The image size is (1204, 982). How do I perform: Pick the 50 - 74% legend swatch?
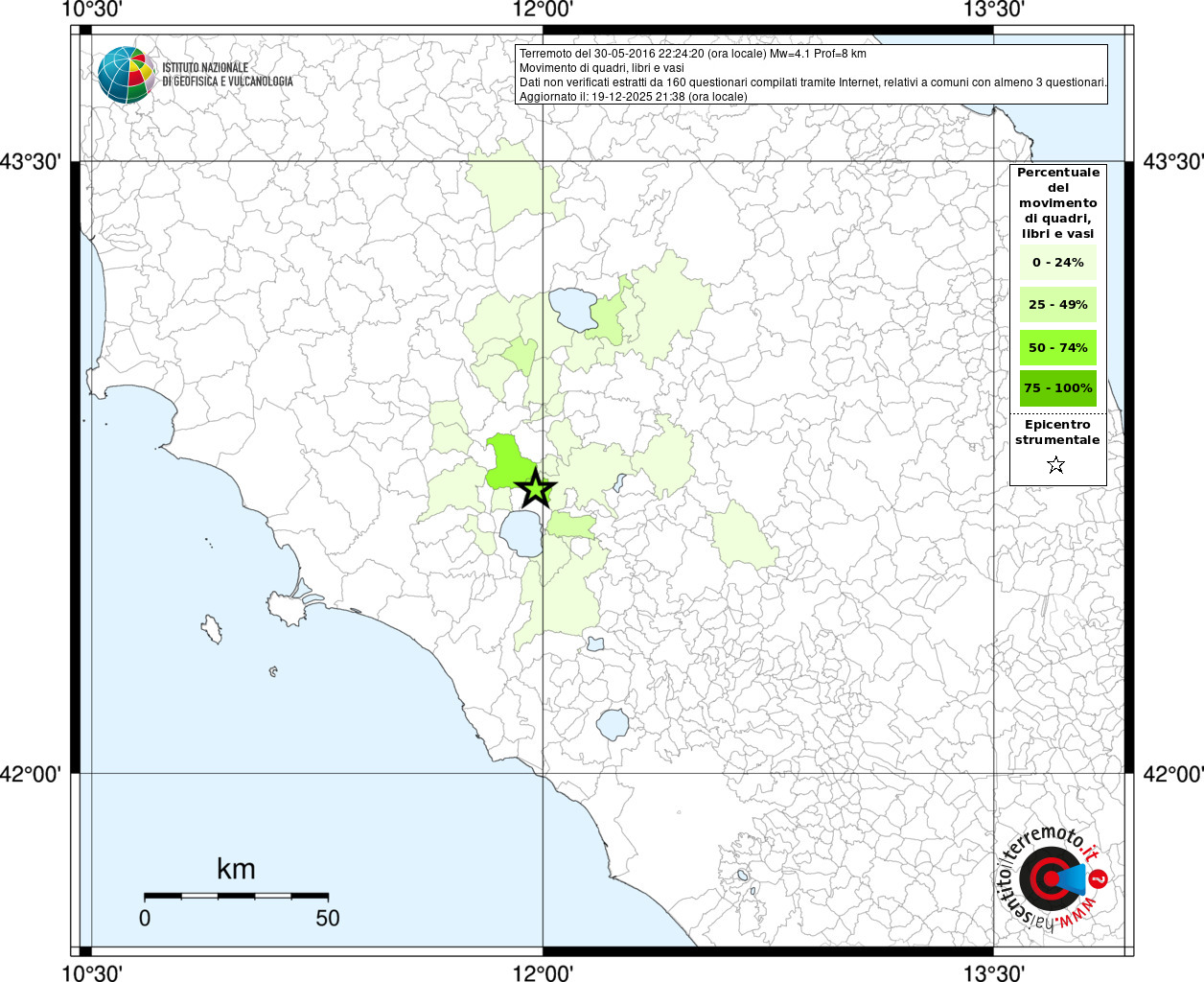tap(1057, 347)
